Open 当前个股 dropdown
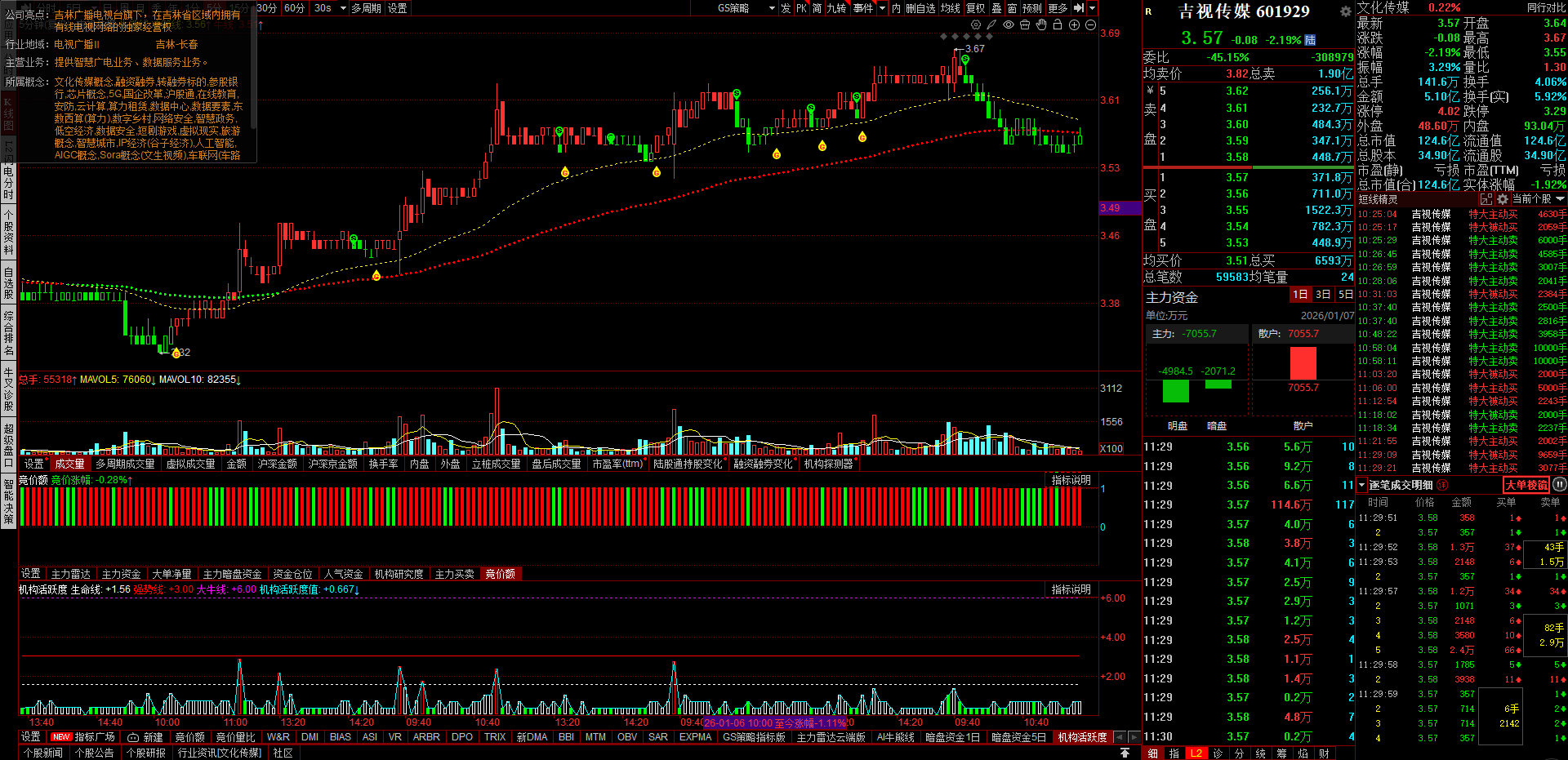Viewport: 1568px width, 760px height. click(1538, 199)
